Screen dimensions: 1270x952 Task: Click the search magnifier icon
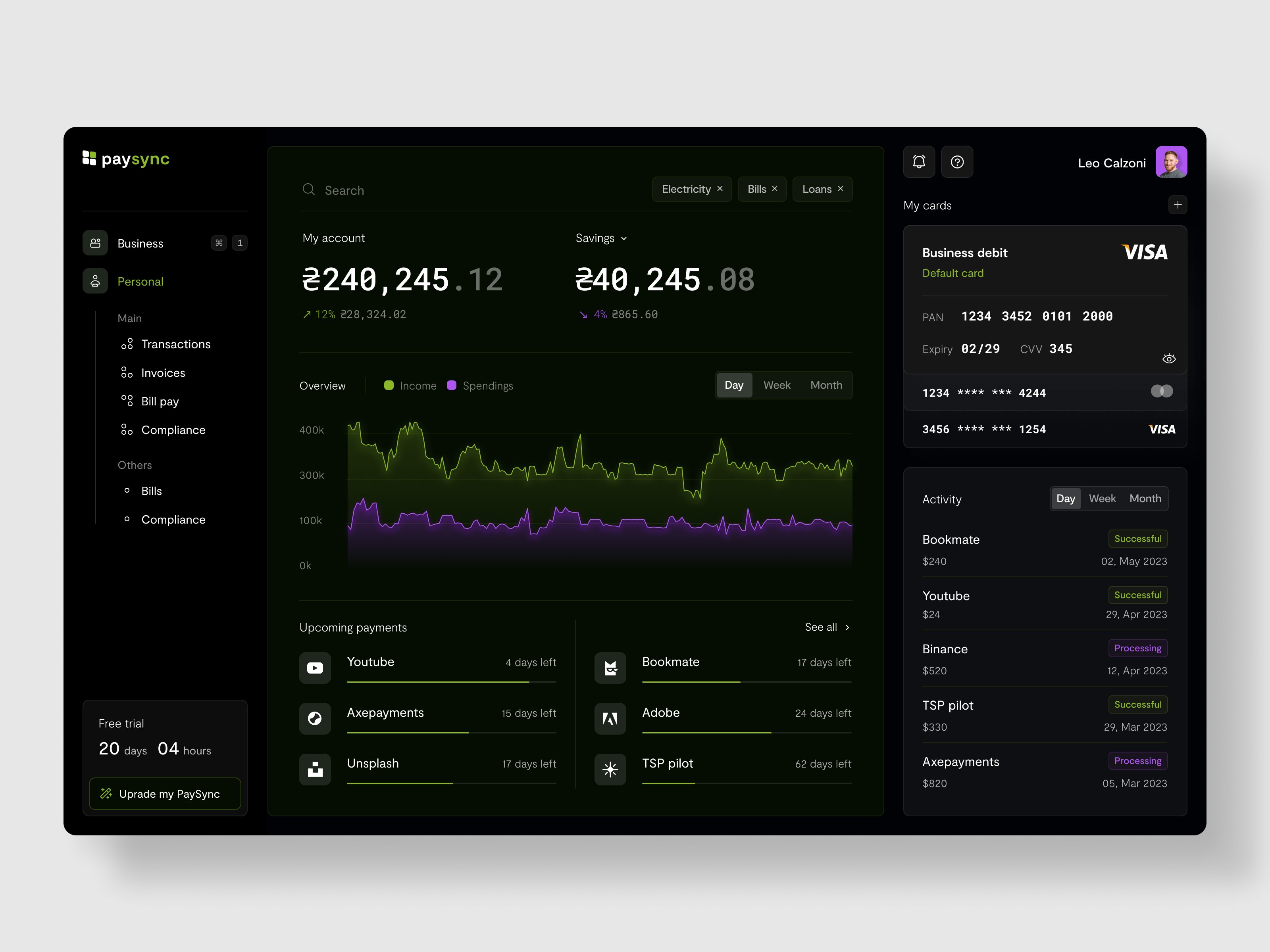[309, 189]
